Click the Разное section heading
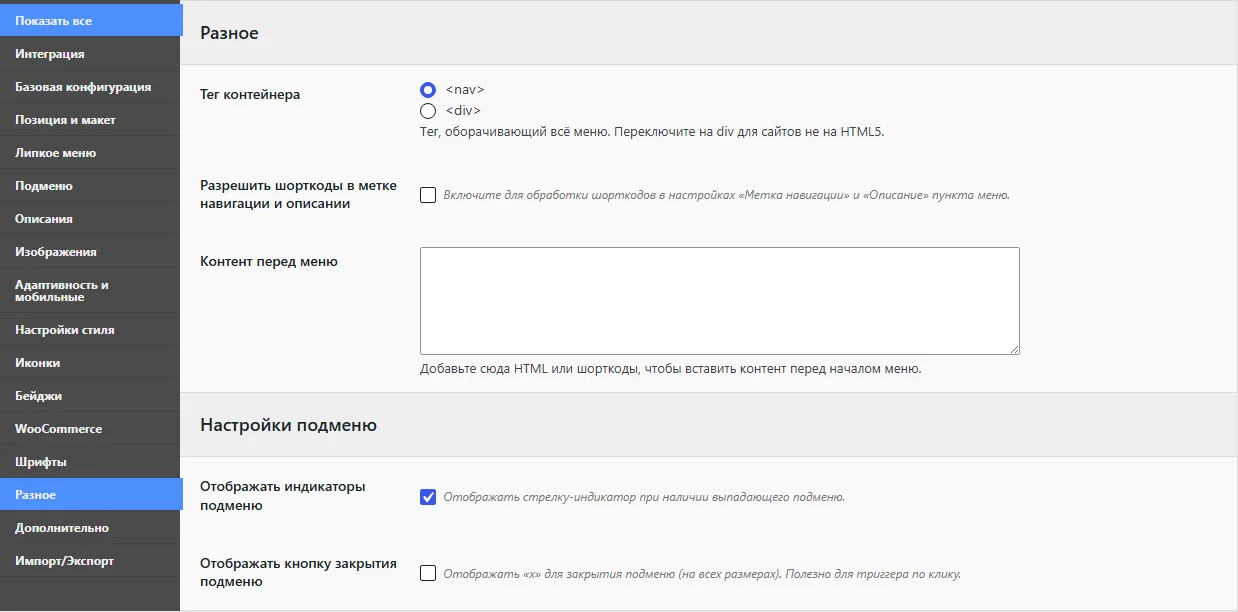Screen dimensions: 1238x612 point(229,33)
